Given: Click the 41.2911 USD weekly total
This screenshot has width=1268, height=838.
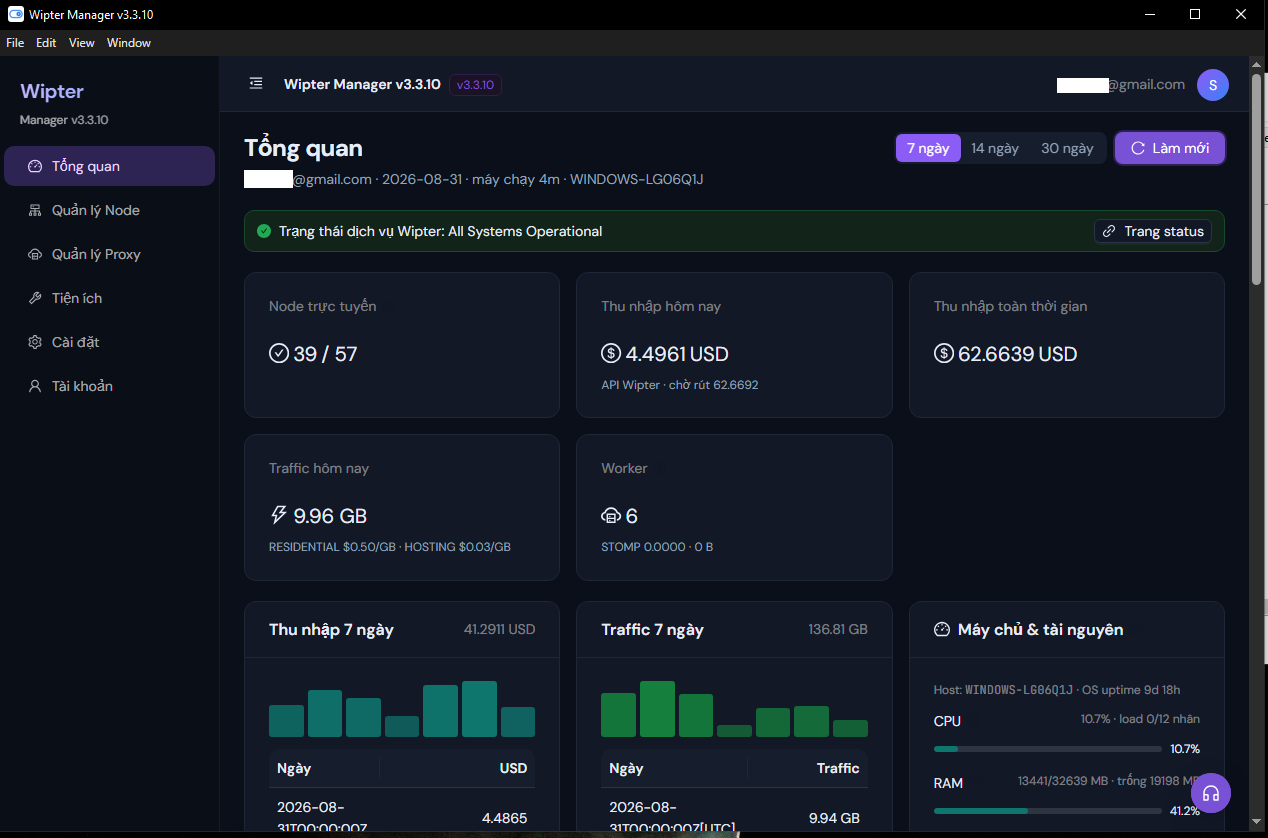Looking at the screenshot, I should 499,630.
